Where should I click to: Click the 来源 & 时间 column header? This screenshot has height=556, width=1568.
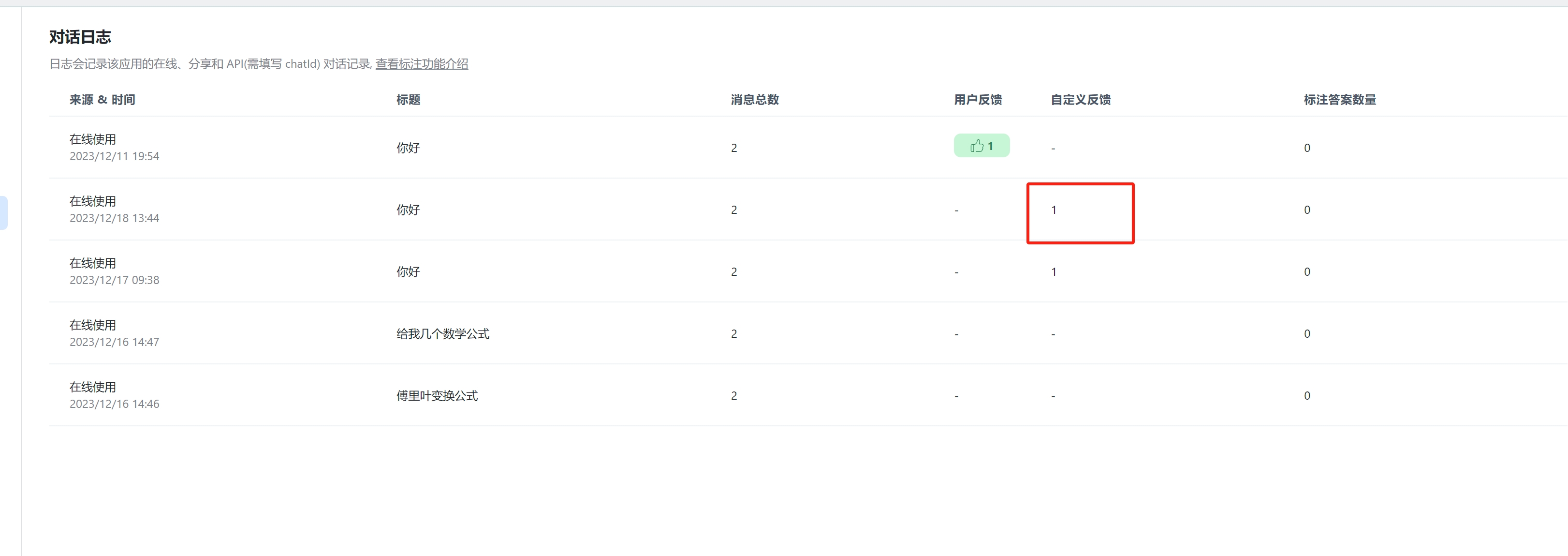point(103,100)
